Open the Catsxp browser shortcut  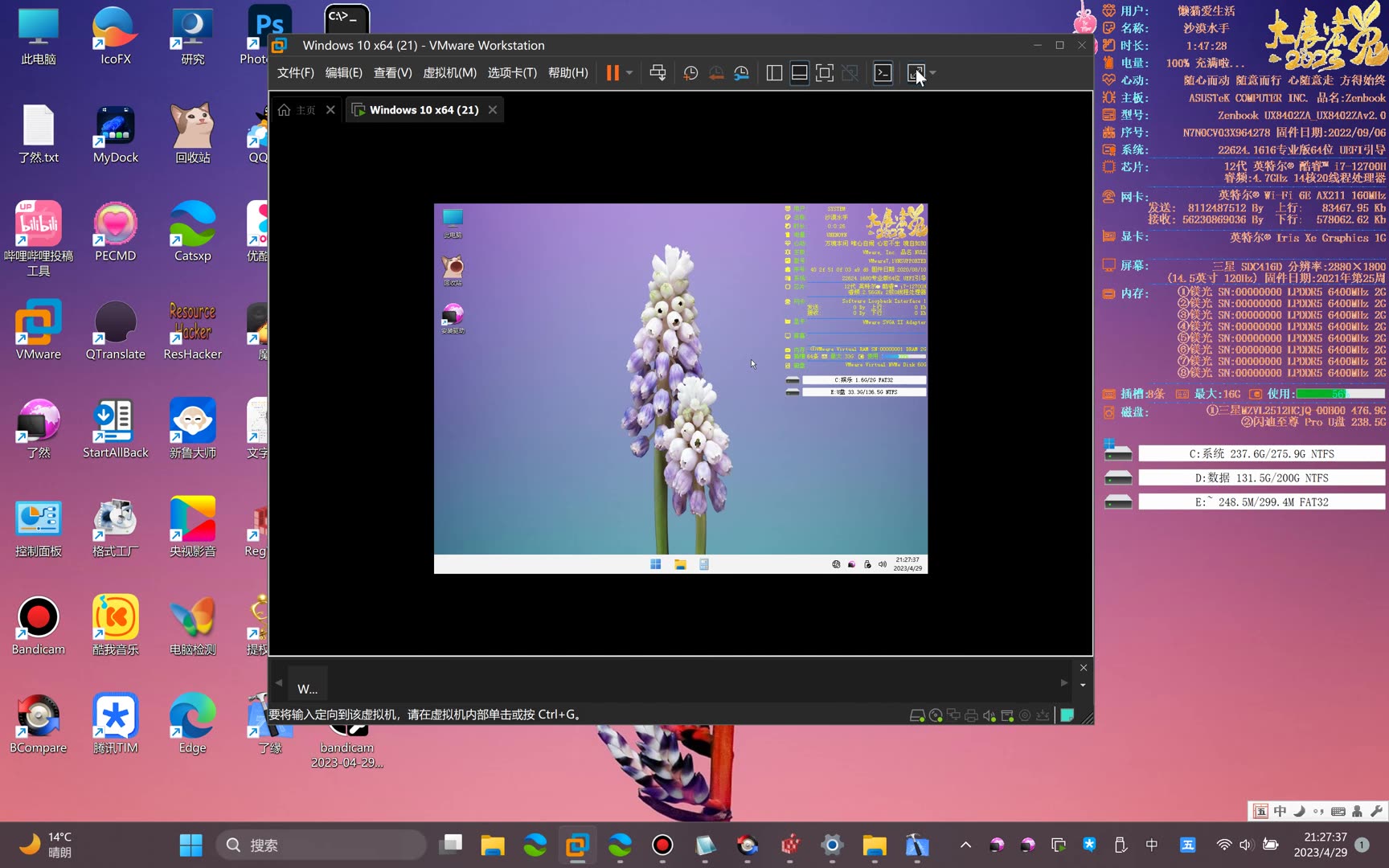[193, 232]
